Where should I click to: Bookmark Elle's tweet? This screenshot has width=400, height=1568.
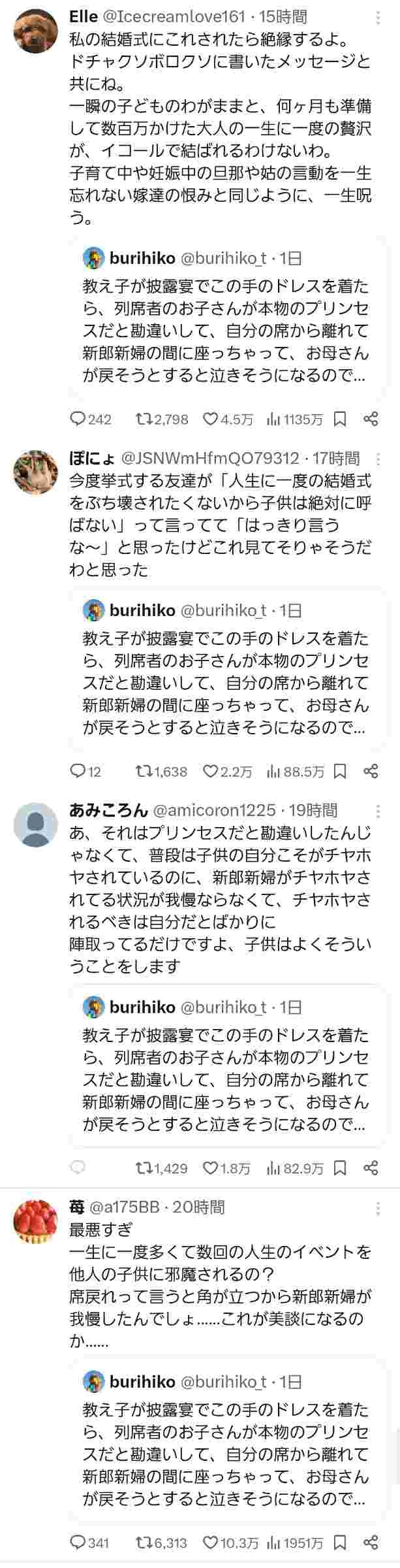pos(340,419)
